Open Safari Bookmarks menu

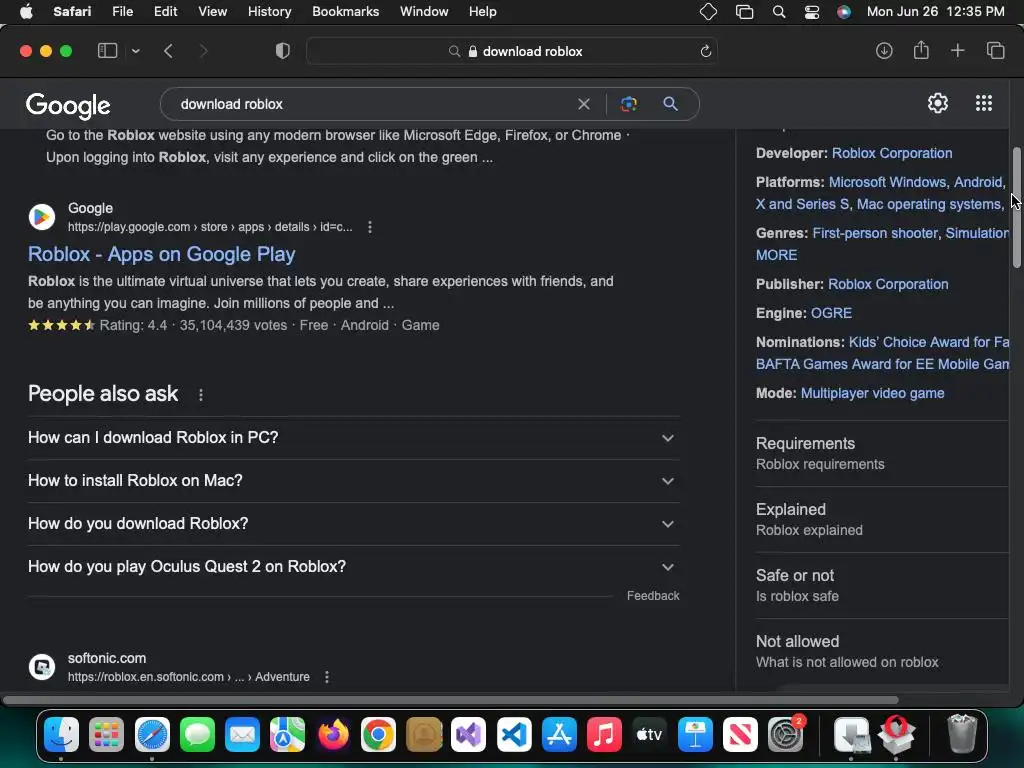[x=345, y=12]
